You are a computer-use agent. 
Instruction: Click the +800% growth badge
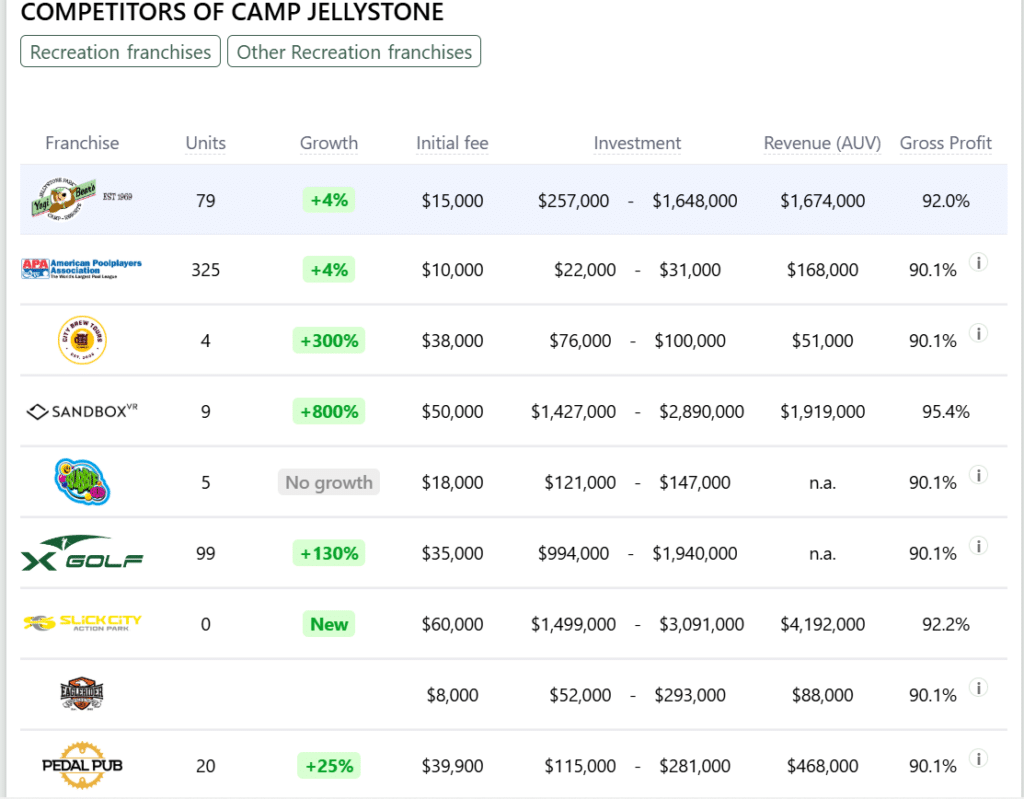click(328, 412)
